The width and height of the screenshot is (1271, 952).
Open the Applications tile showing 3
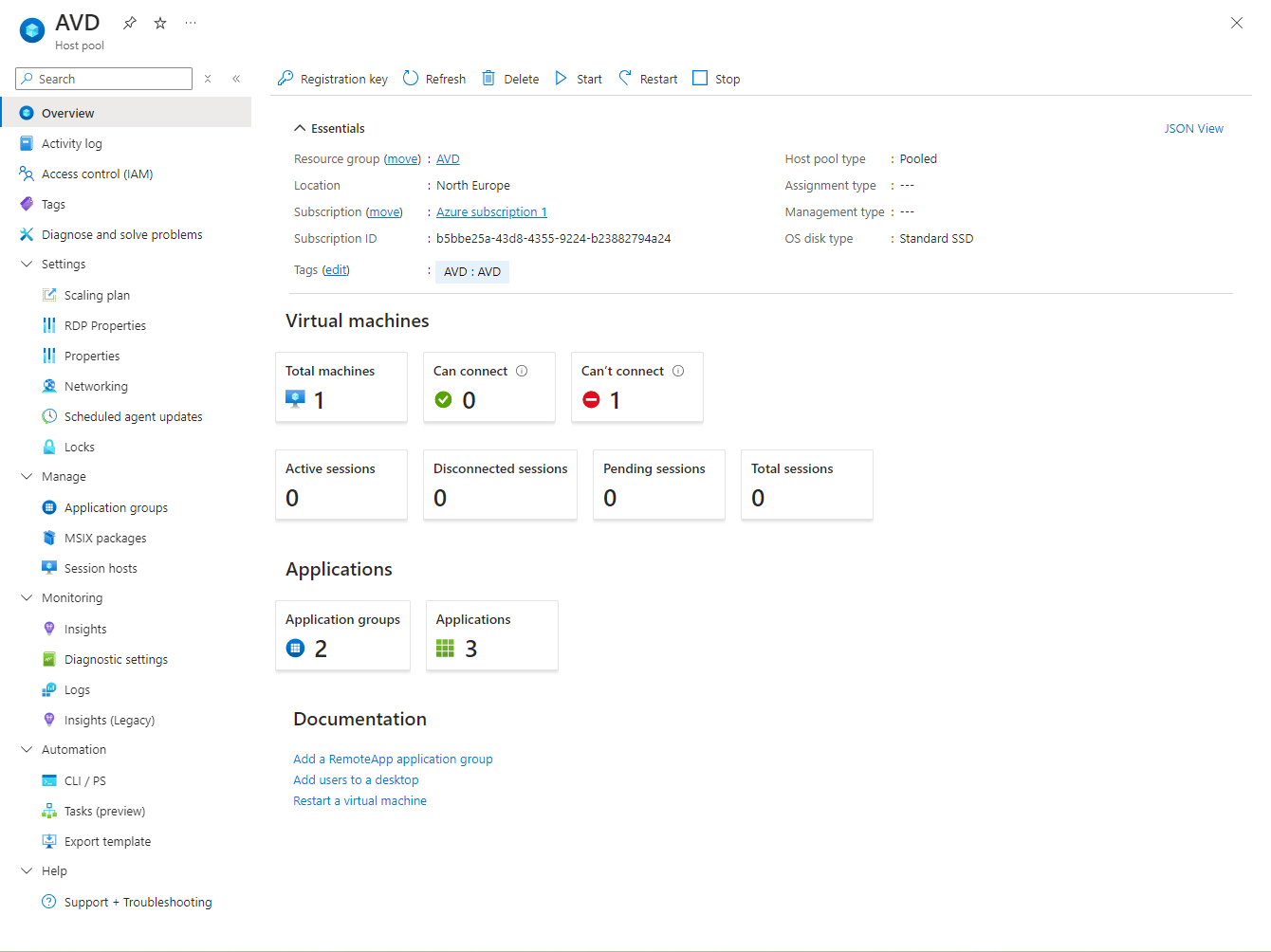[x=492, y=635]
